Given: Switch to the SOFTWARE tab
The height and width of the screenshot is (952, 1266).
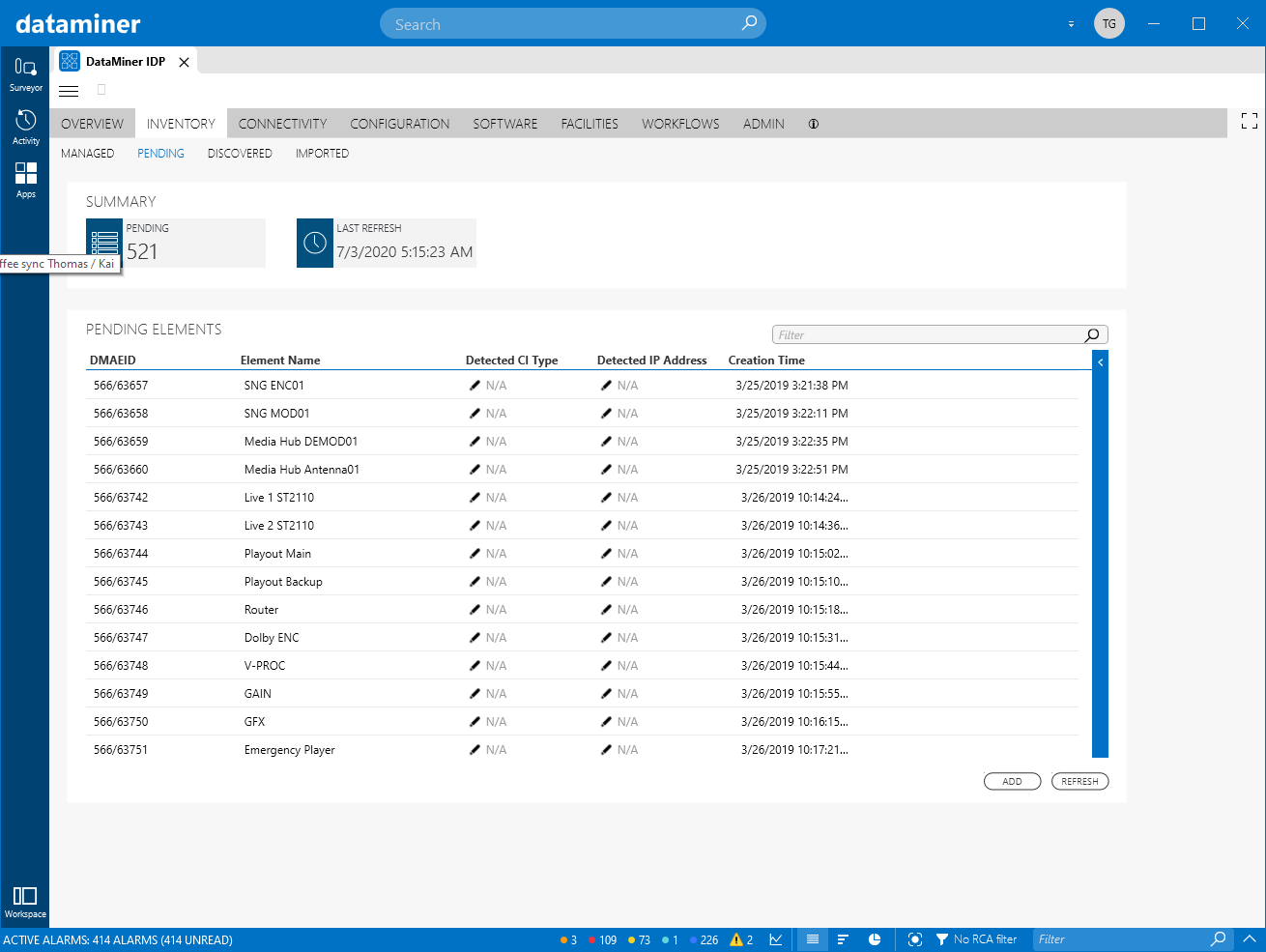Looking at the screenshot, I should pyautogui.click(x=505, y=124).
